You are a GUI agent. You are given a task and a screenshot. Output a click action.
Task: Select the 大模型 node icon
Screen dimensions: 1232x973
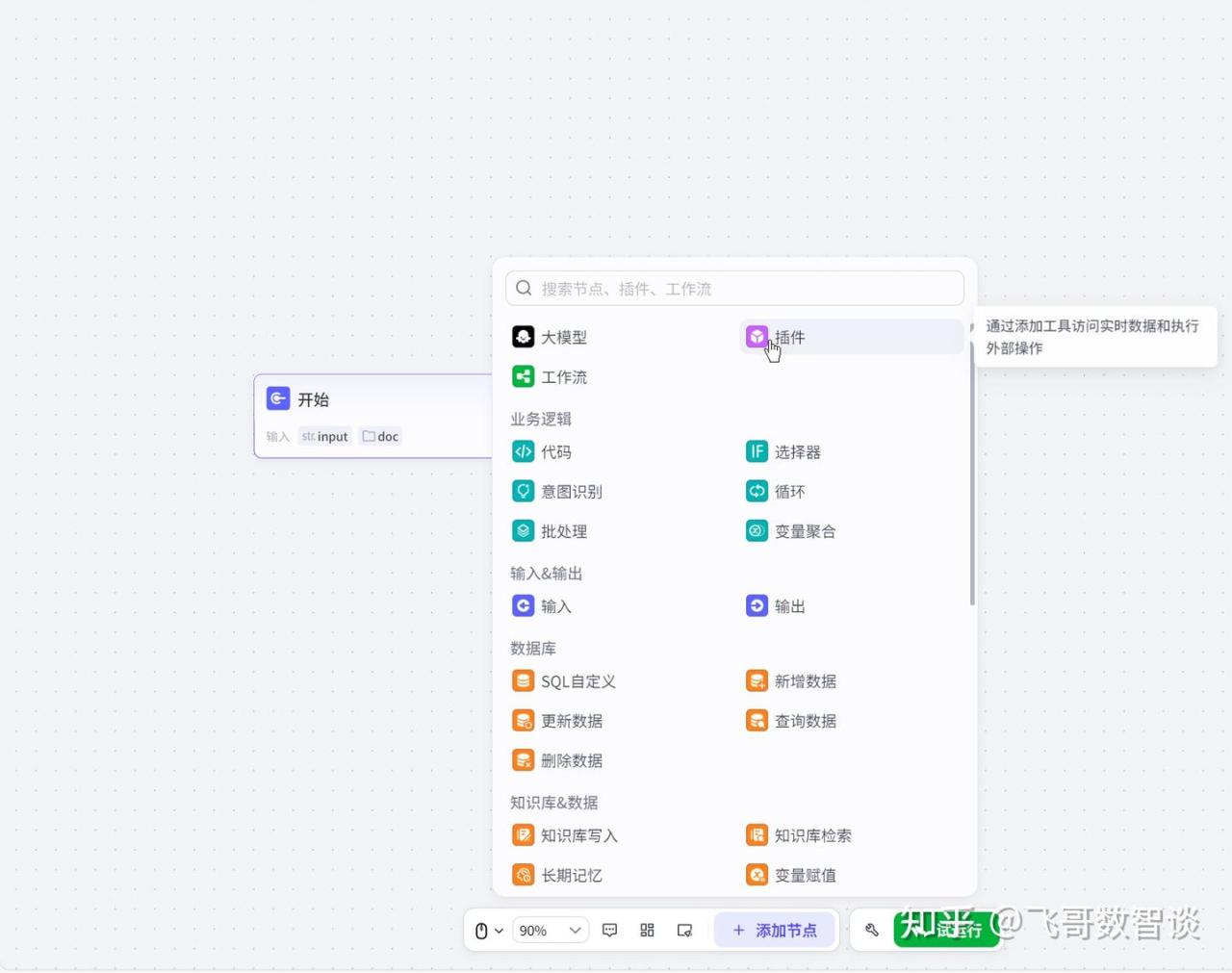click(523, 337)
